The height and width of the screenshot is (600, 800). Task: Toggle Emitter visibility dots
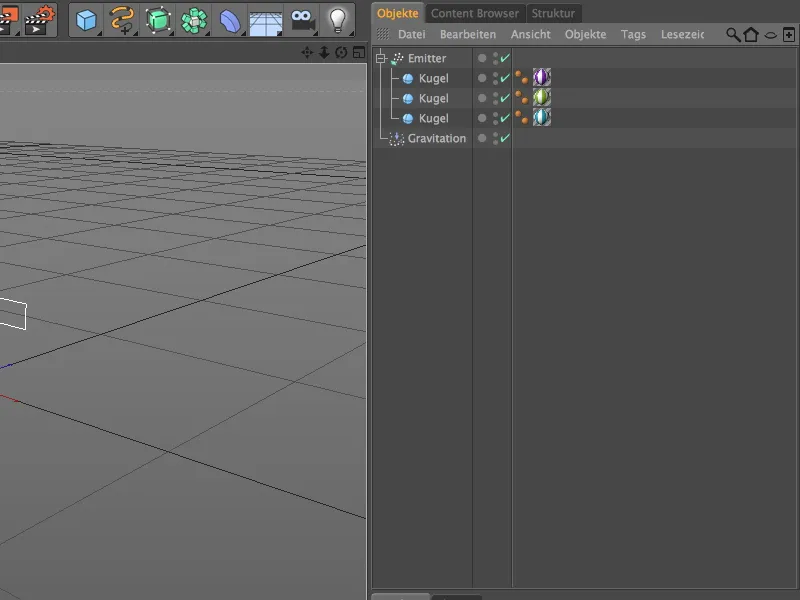495,59
